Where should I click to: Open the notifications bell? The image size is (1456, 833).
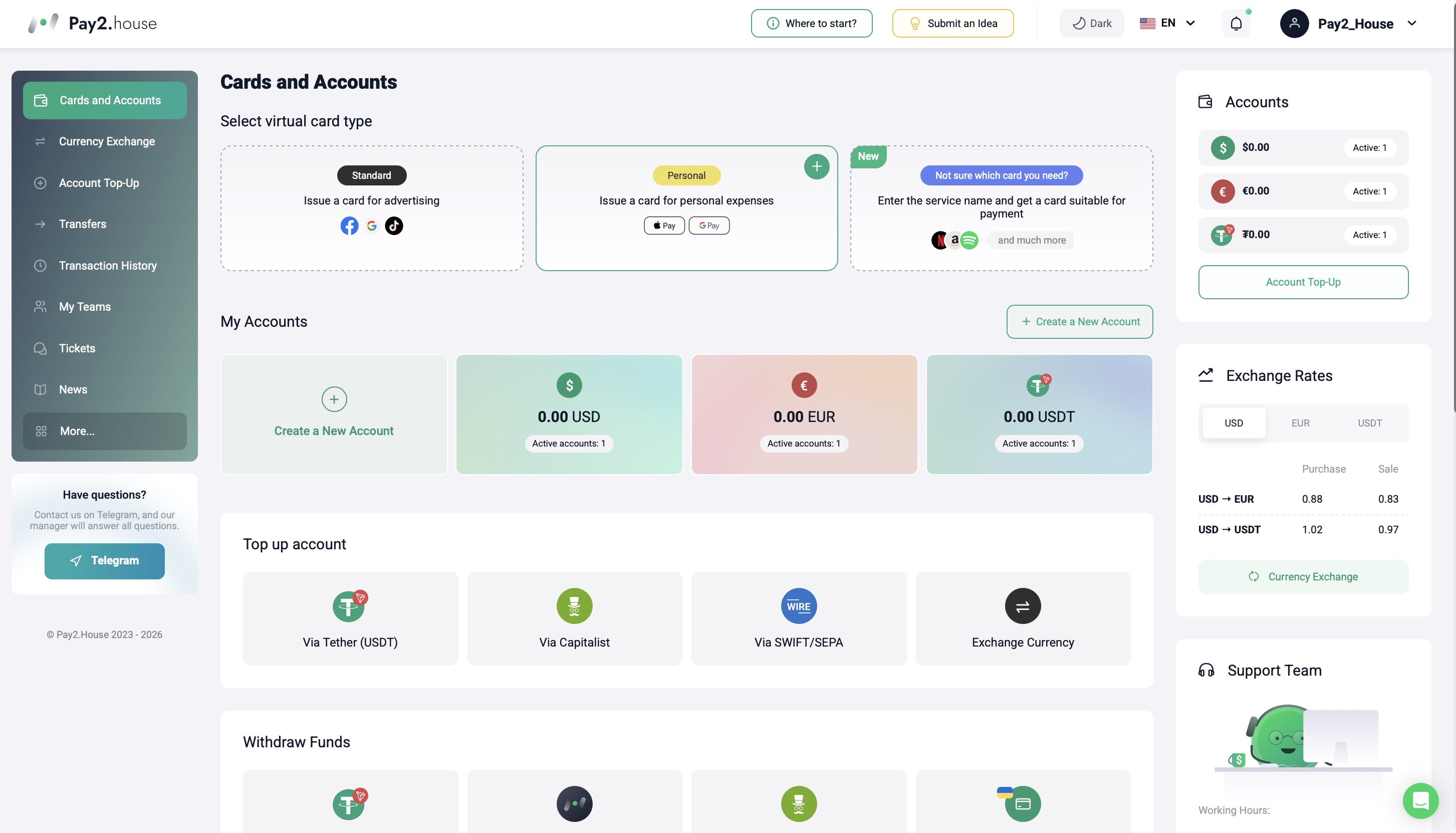tap(1236, 24)
